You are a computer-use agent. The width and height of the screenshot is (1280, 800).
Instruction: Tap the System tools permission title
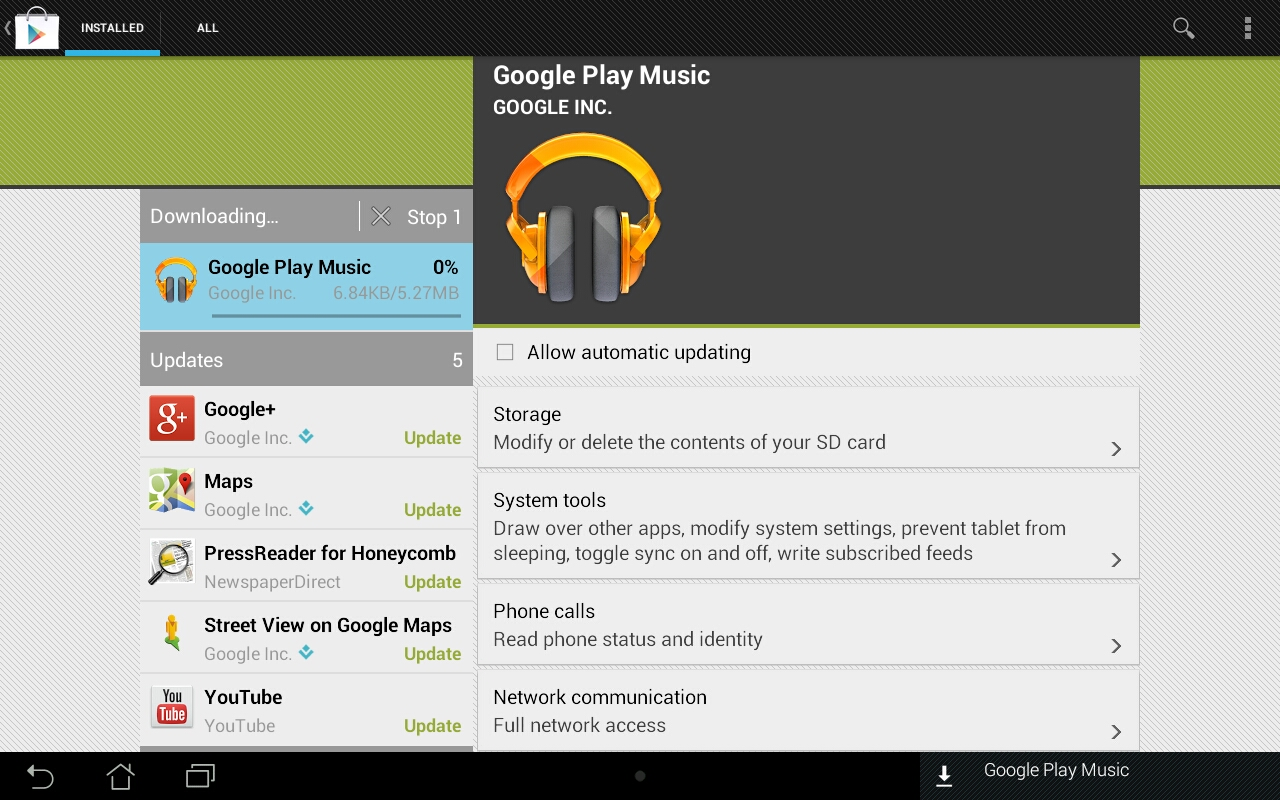point(549,500)
